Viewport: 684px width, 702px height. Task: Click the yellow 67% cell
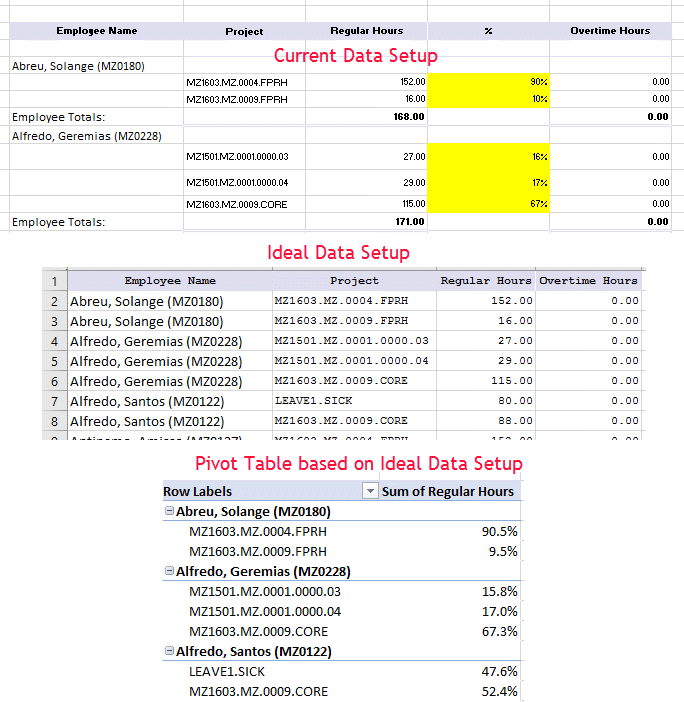[488, 204]
